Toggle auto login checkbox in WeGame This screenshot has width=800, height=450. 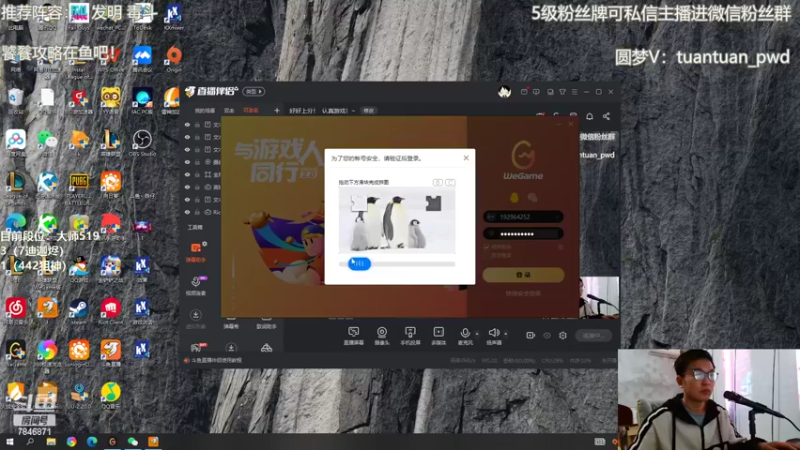486,255
